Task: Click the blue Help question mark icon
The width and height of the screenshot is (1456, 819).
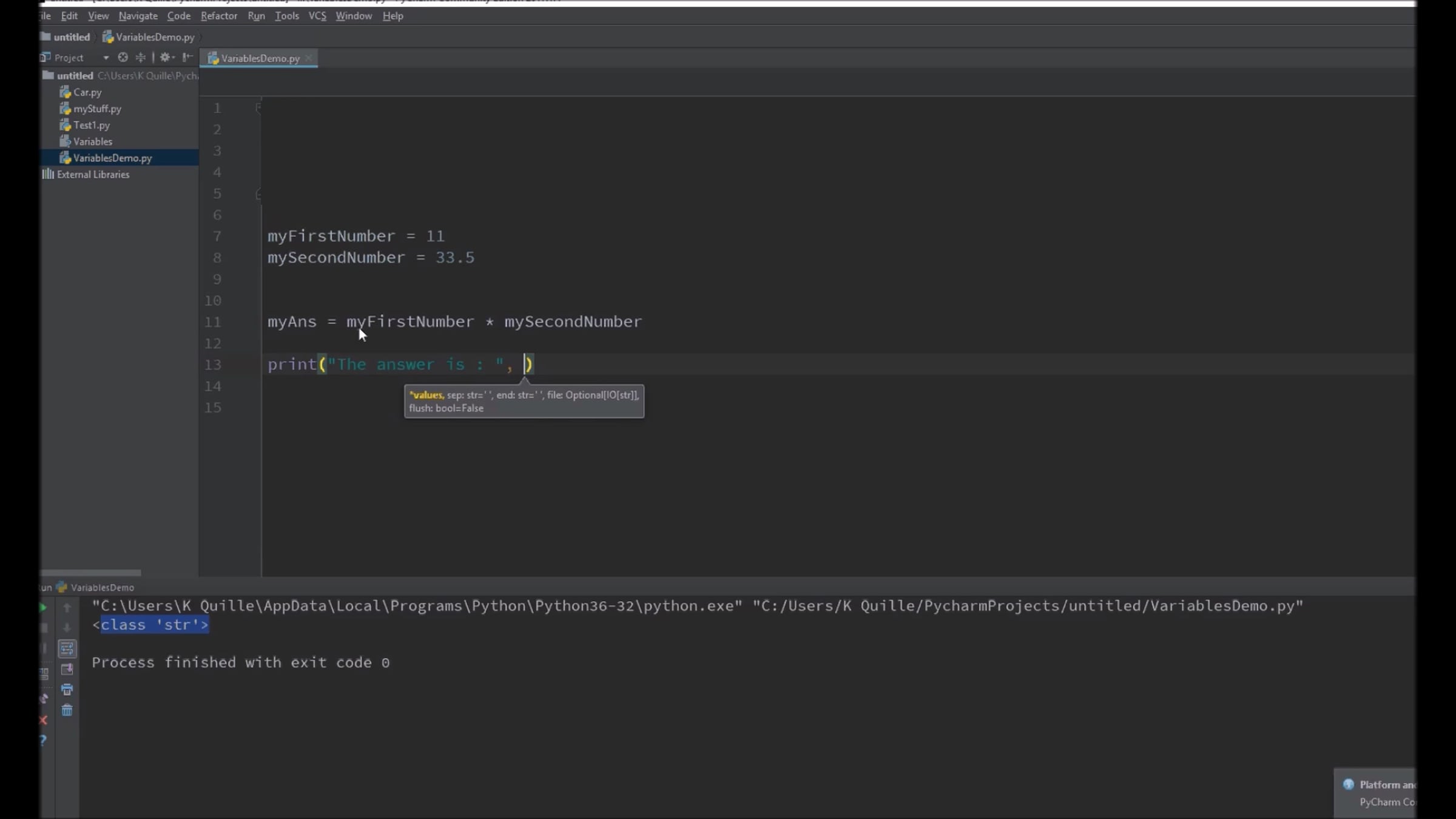Action: pyautogui.click(x=43, y=740)
